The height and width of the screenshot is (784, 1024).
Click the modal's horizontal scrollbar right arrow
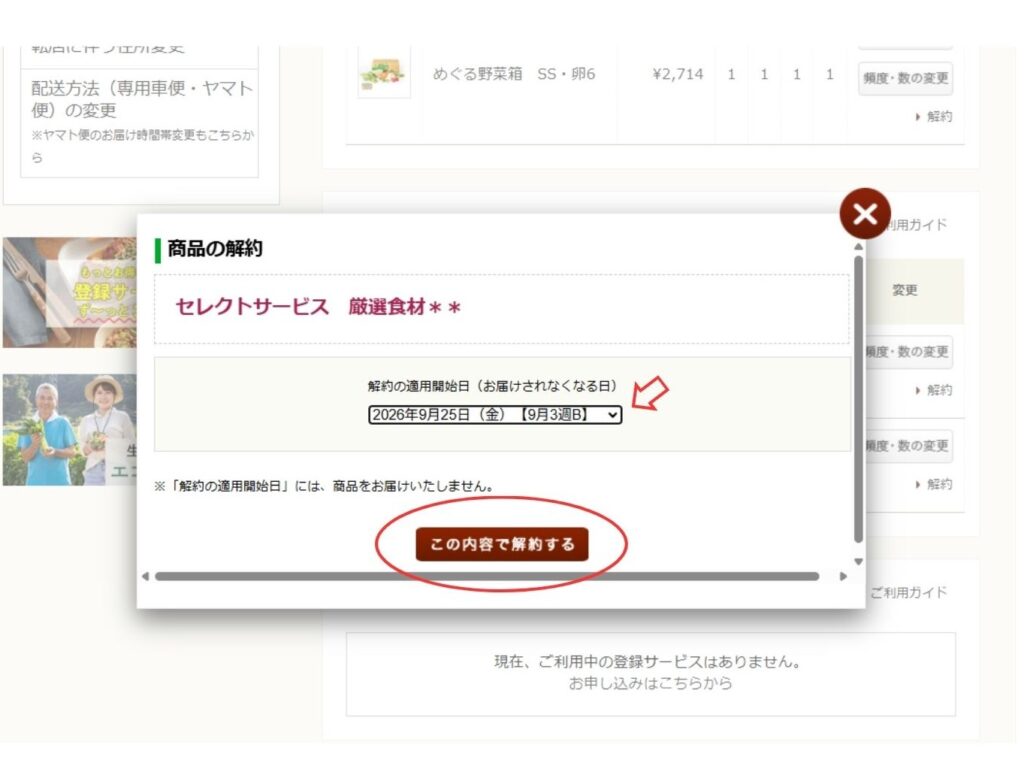[x=843, y=576]
